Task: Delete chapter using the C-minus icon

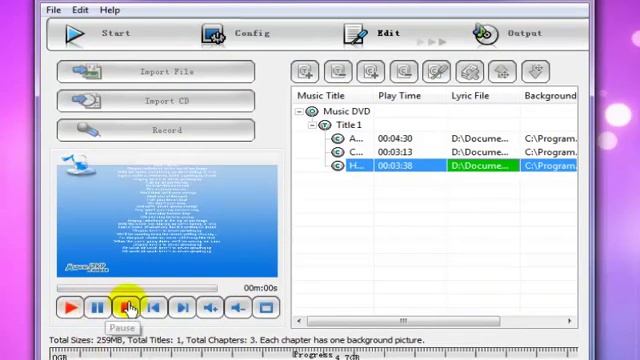Action: [x=404, y=72]
